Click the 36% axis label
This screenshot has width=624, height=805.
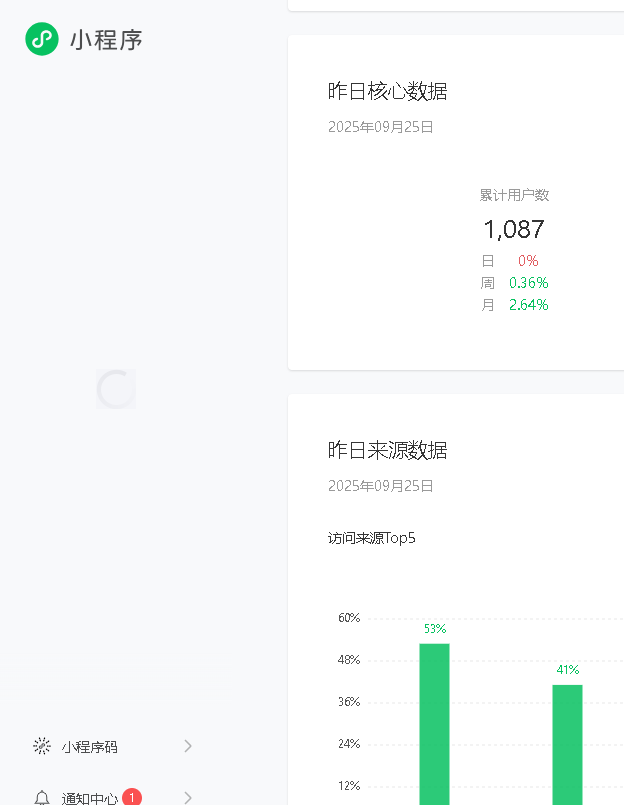tap(349, 702)
